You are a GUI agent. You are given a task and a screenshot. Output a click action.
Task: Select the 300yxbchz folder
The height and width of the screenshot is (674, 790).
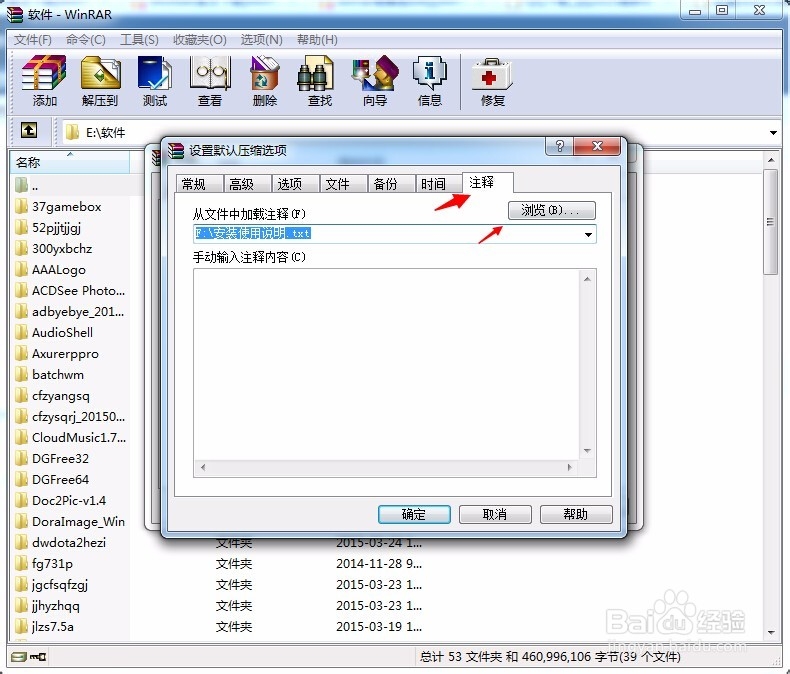click(x=53, y=248)
